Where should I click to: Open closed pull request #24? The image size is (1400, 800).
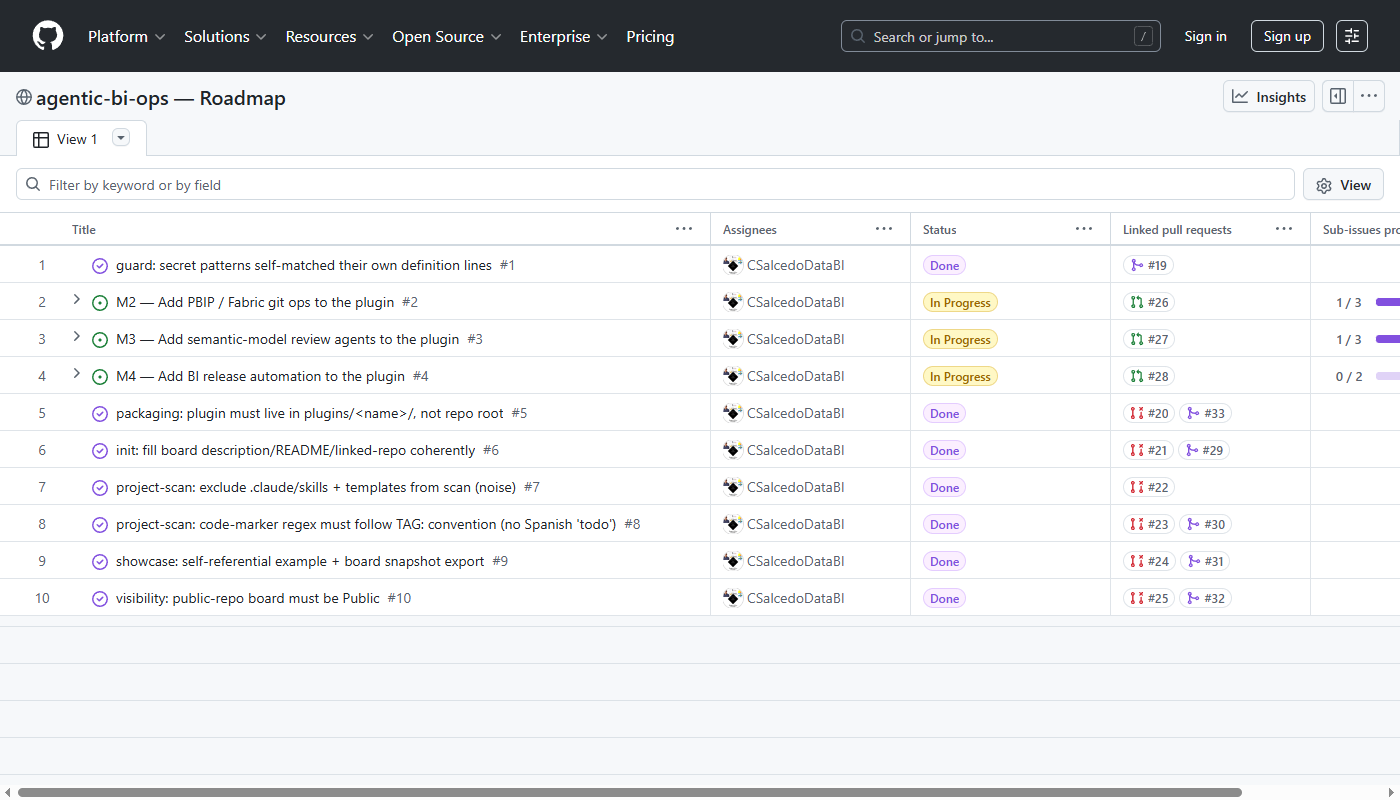1149,561
